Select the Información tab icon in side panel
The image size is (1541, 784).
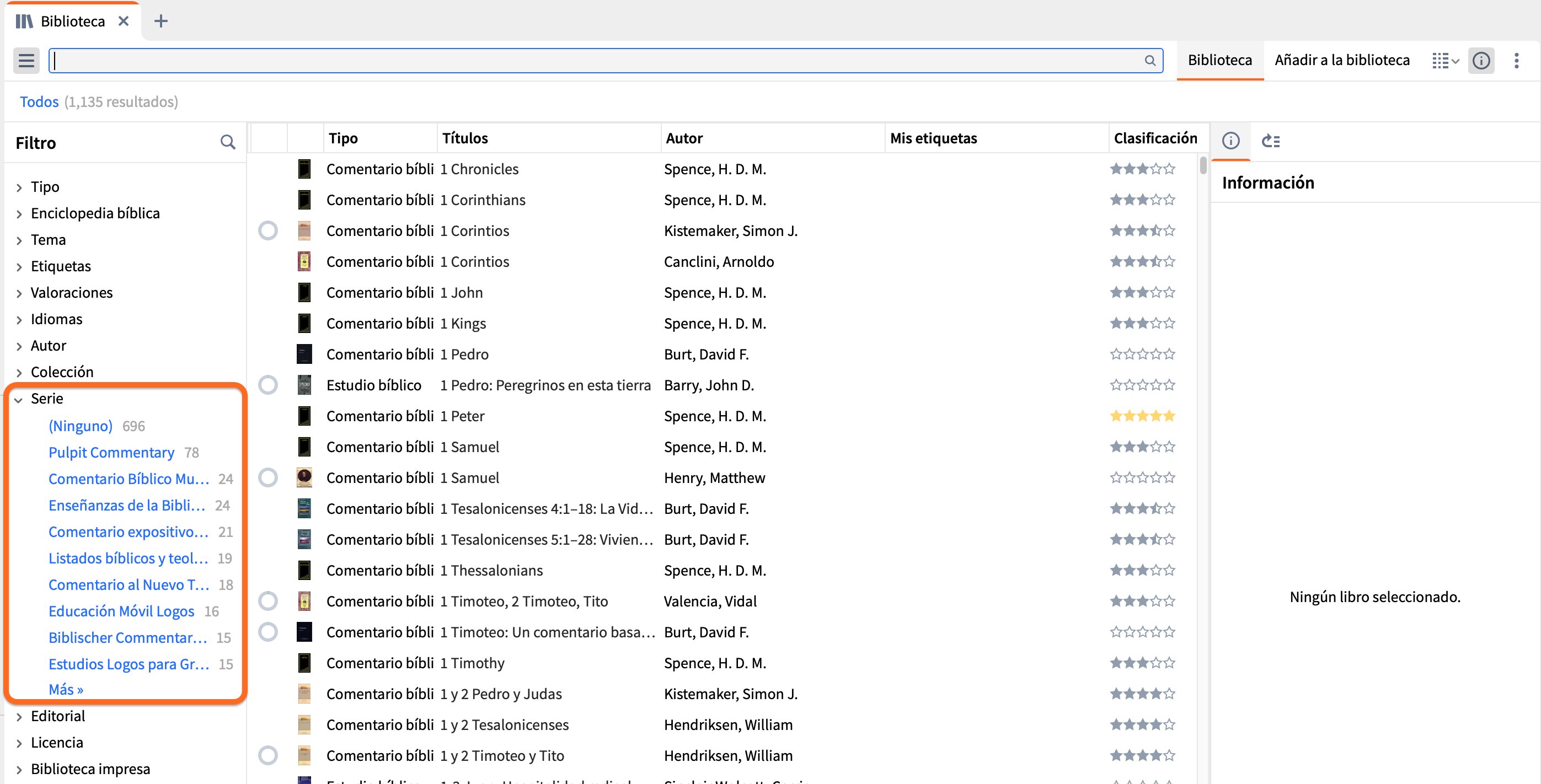coord(1230,141)
